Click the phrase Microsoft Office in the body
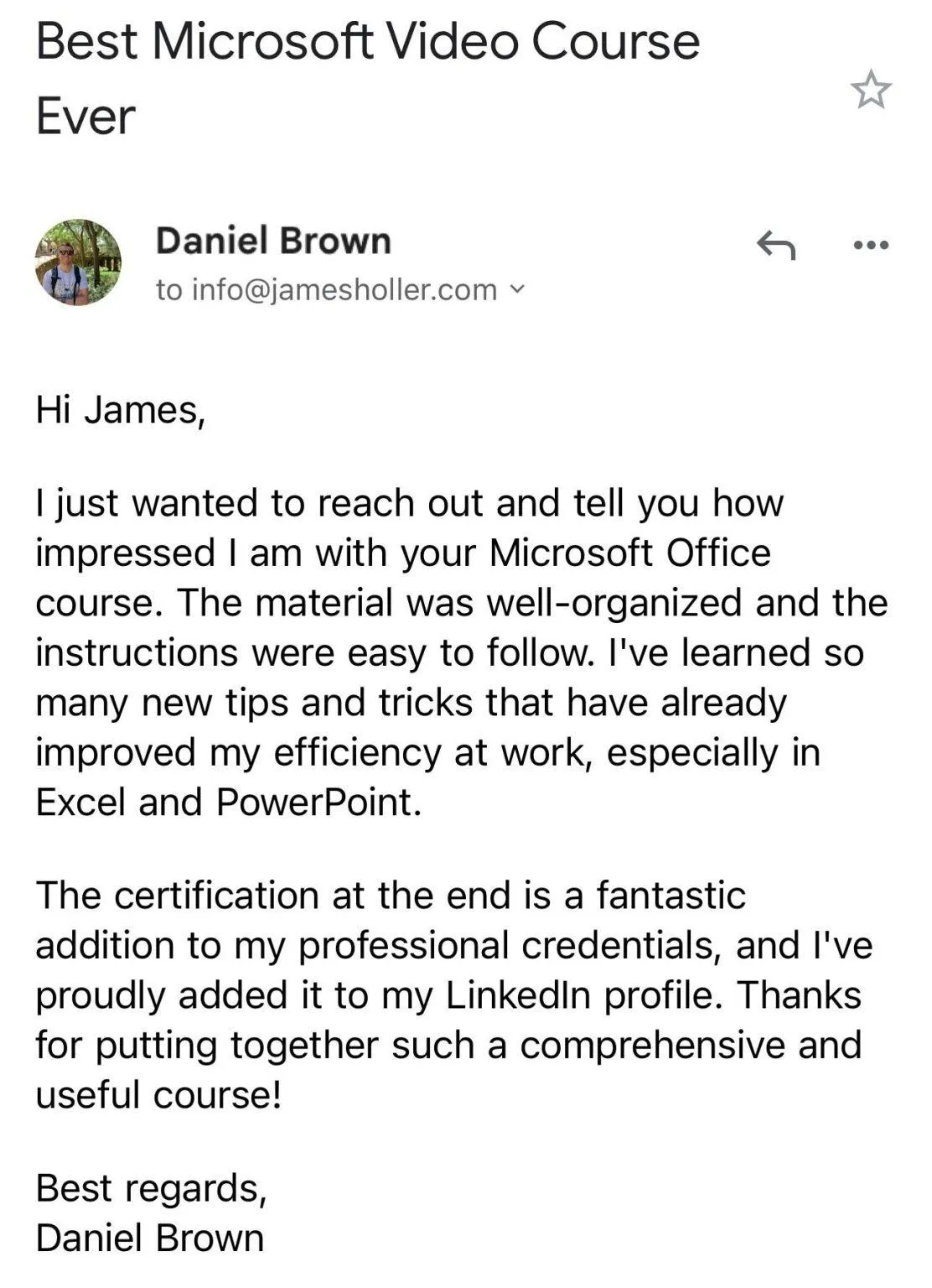The height and width of the screenshot is (1288, 932). click(x=629, y=553)
